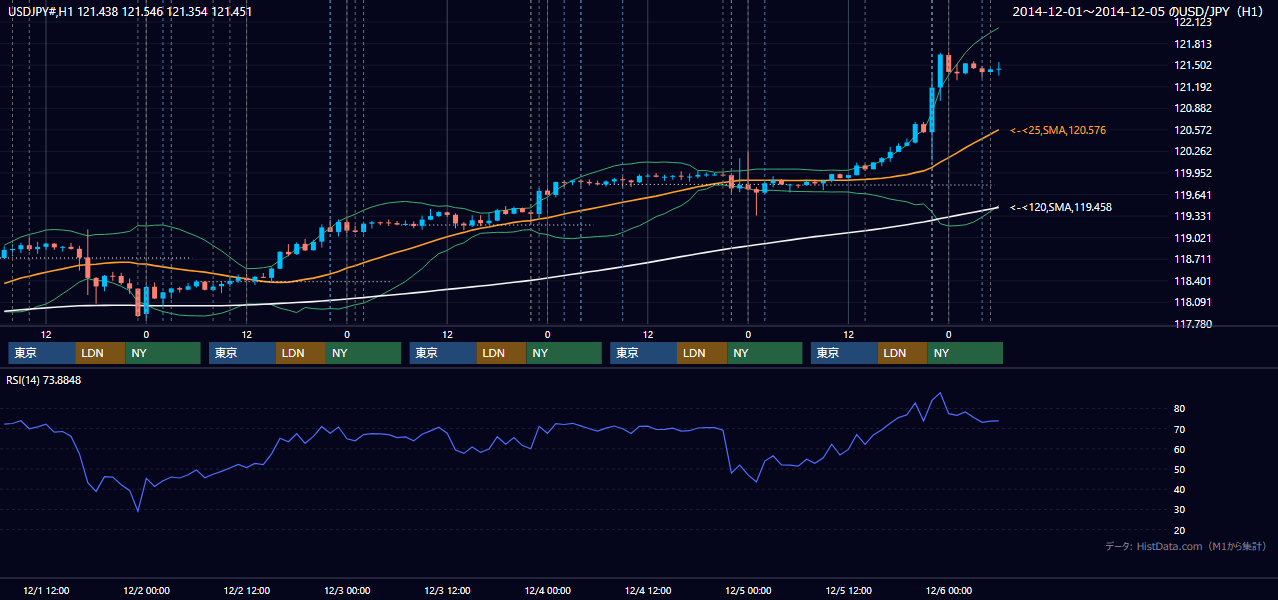
Task: Select the 東京 session block above 12/3 12:00
Action: tap(443, 353)
